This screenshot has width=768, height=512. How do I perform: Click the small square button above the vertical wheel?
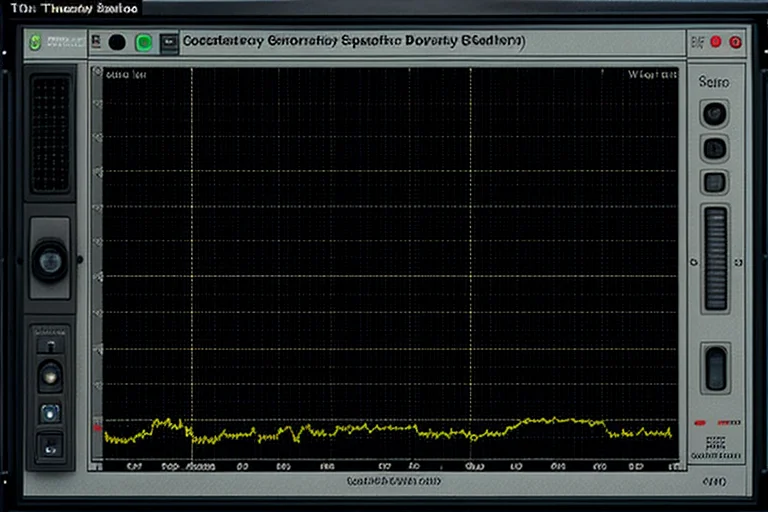point(715,183)
